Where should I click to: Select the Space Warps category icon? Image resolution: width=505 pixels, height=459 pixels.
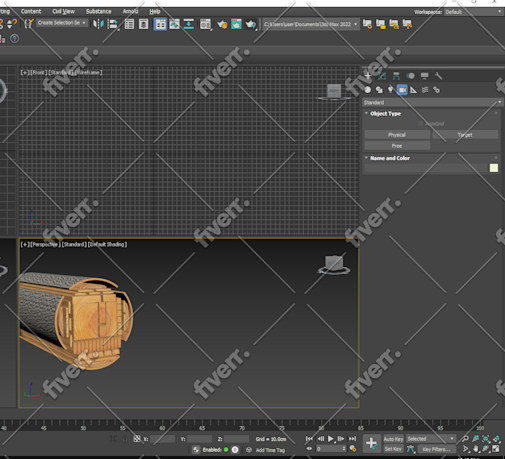(425, 90)
